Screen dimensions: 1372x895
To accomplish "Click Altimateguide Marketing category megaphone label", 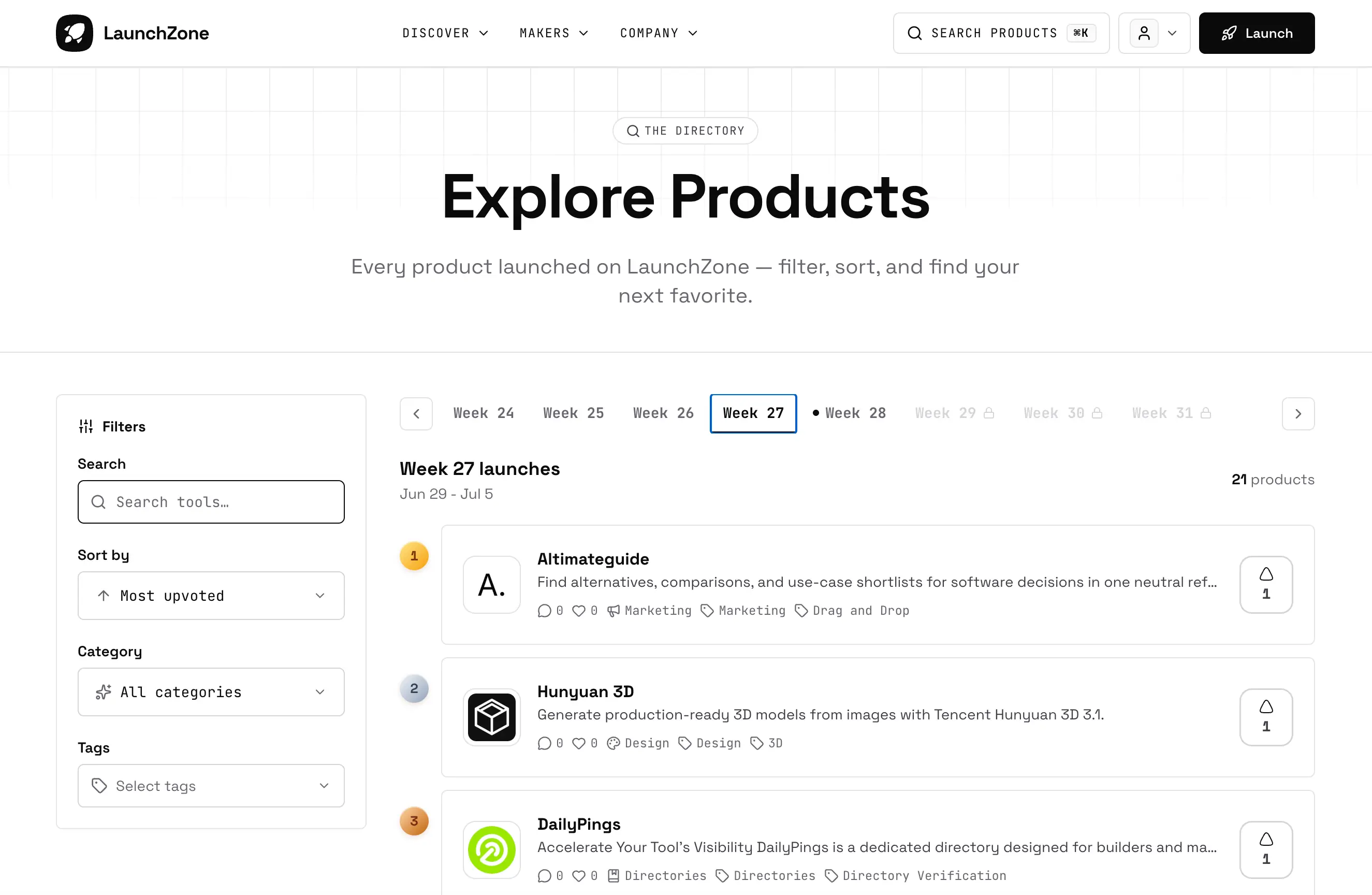I will pos(649,611).
